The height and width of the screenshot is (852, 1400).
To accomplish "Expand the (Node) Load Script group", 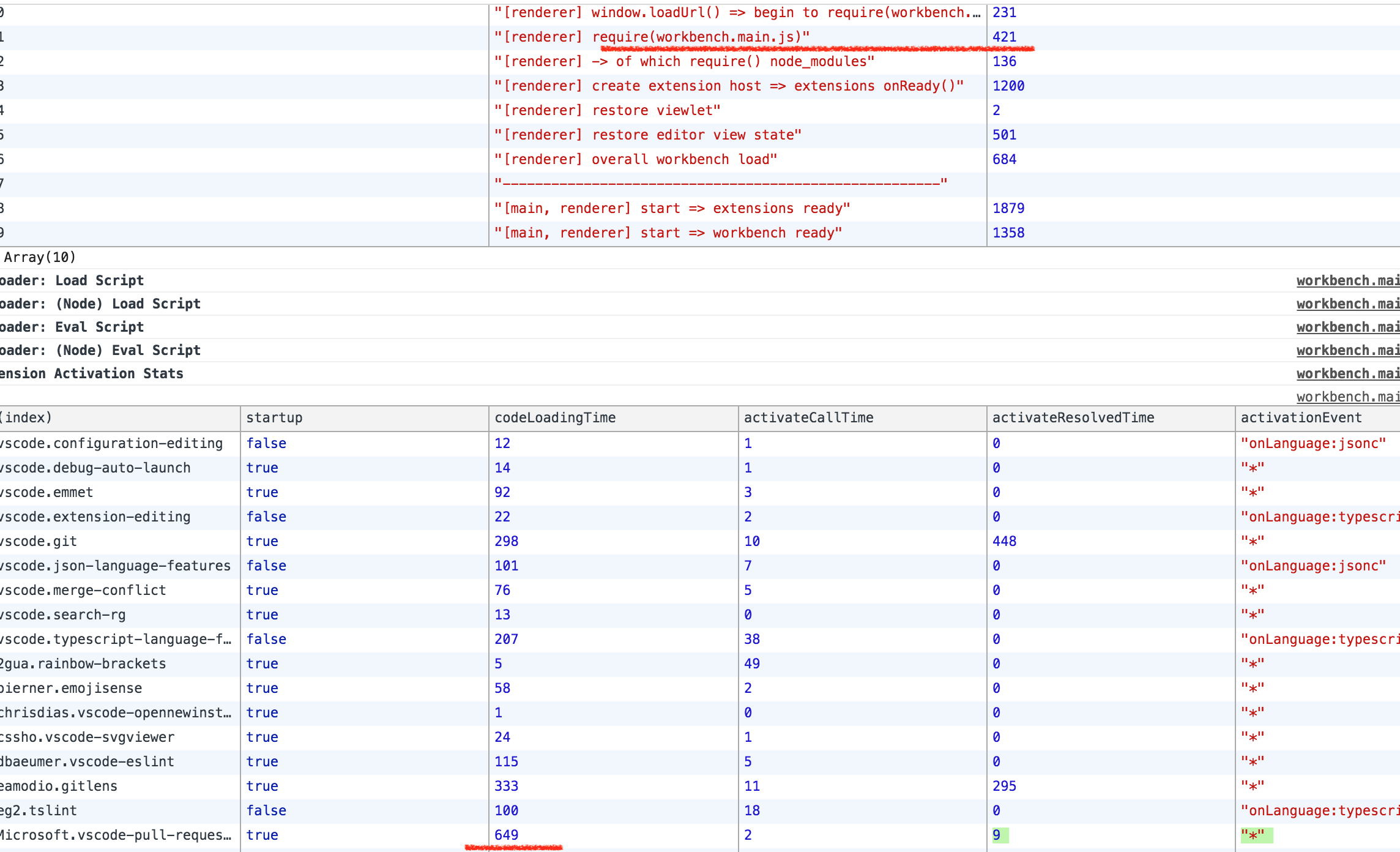I will 100,304.
